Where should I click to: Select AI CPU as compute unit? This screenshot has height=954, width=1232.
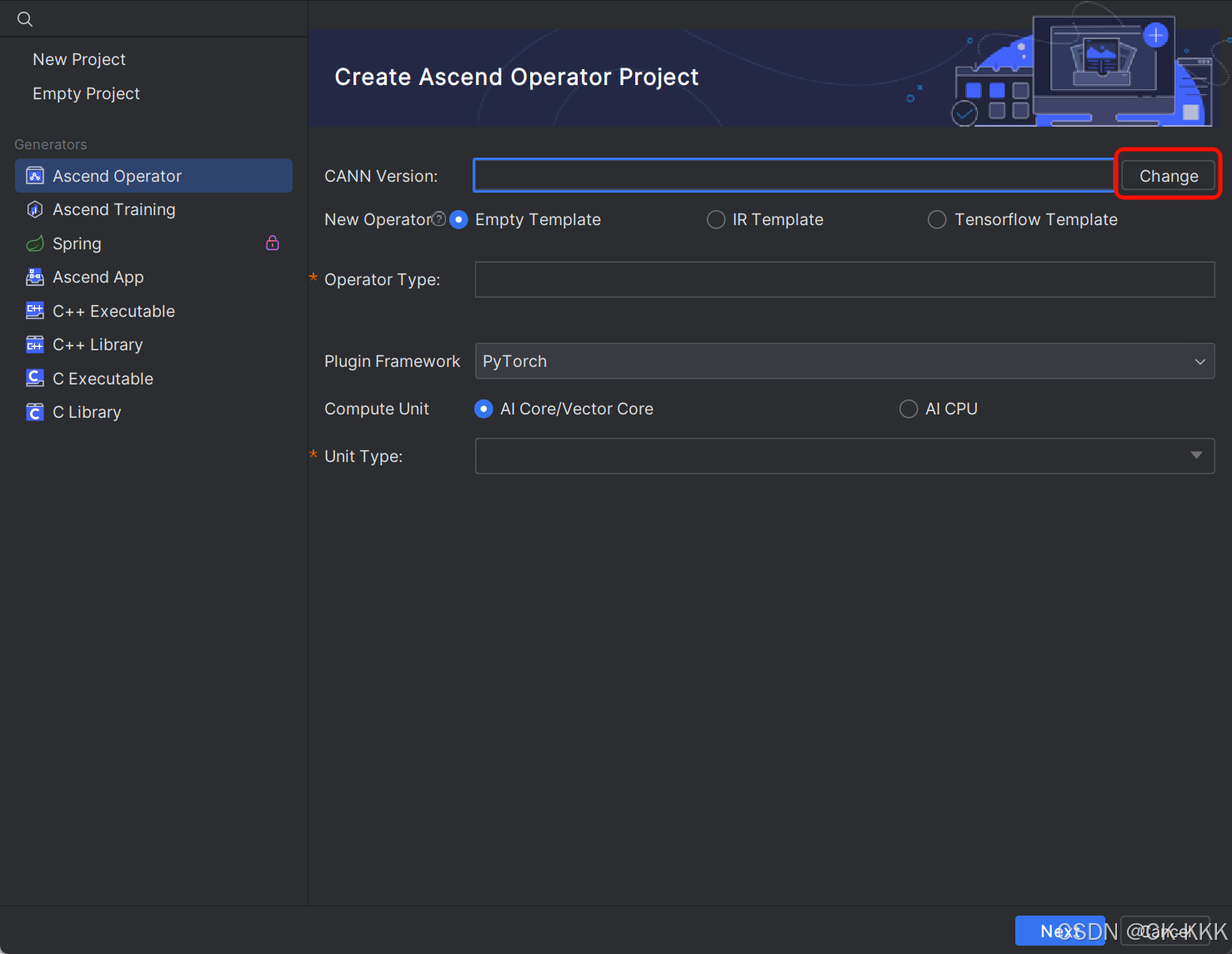[x=909, y=409]
